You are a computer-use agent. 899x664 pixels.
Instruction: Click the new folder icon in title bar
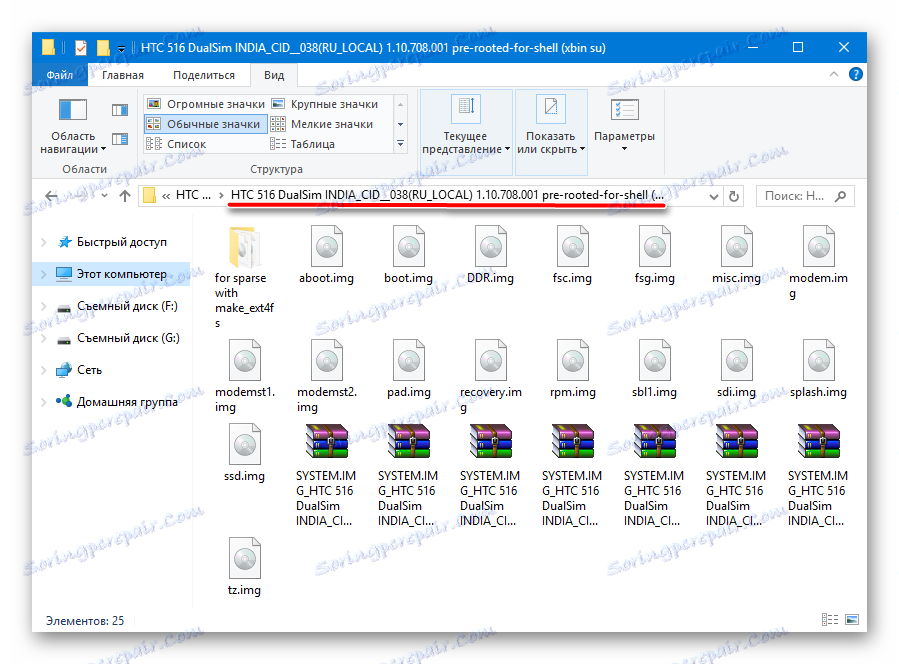pos(104,48)
